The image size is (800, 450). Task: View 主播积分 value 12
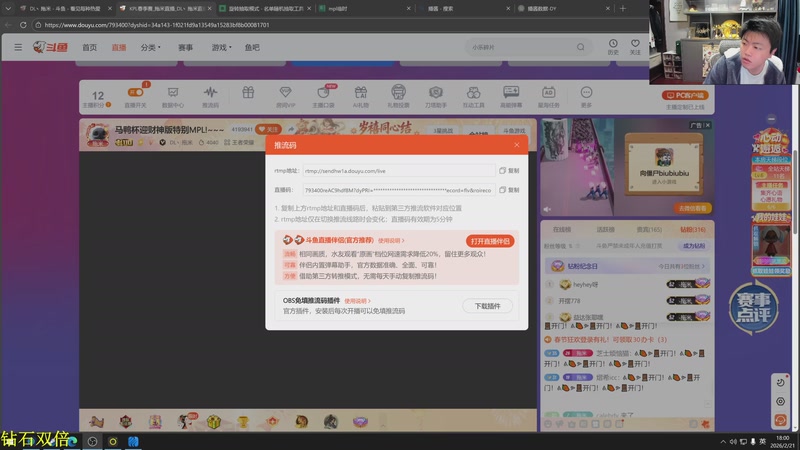(x=97, y=95)
